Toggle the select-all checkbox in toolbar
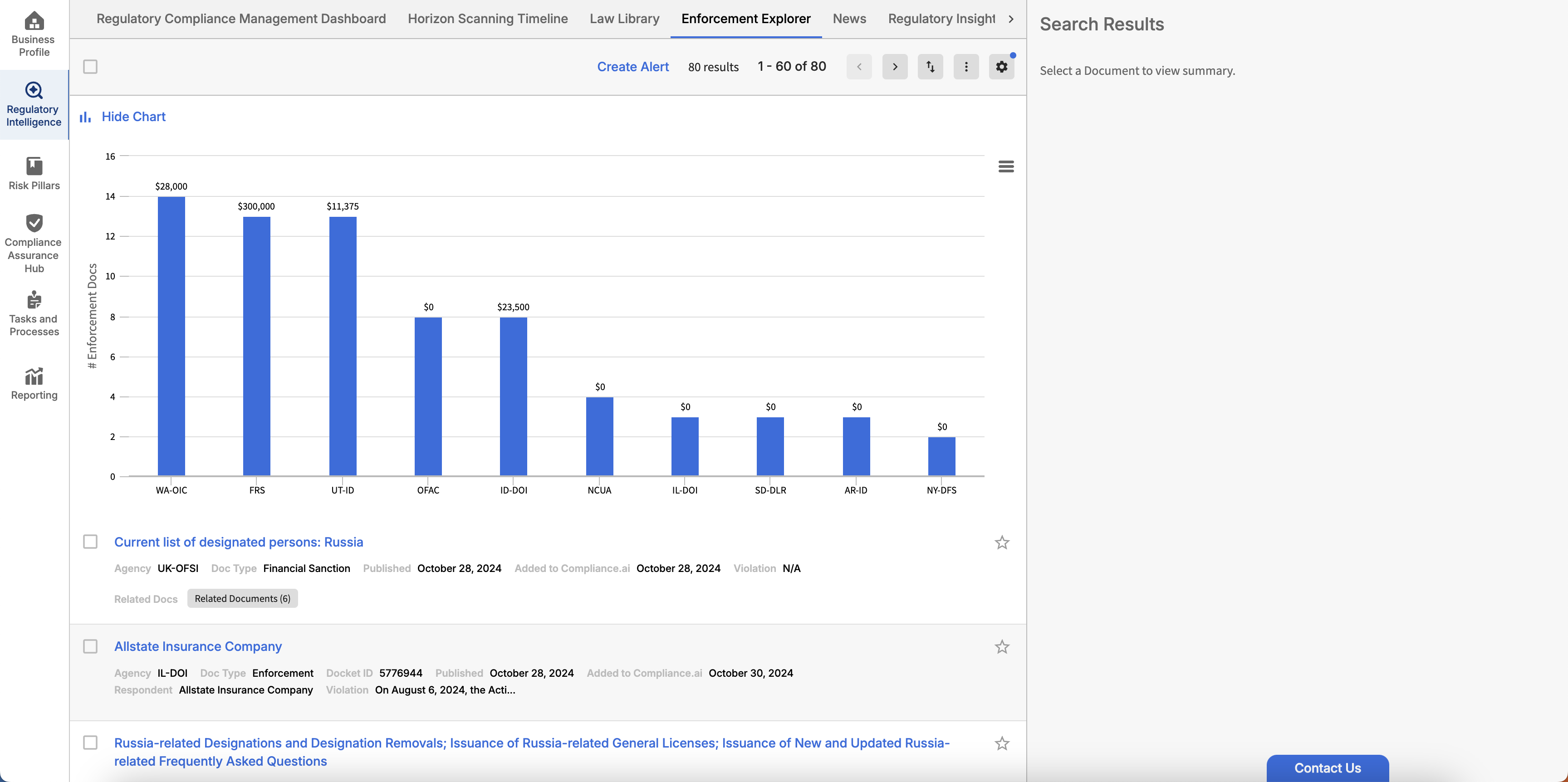 pyautogui.click(x=90, y=67)
